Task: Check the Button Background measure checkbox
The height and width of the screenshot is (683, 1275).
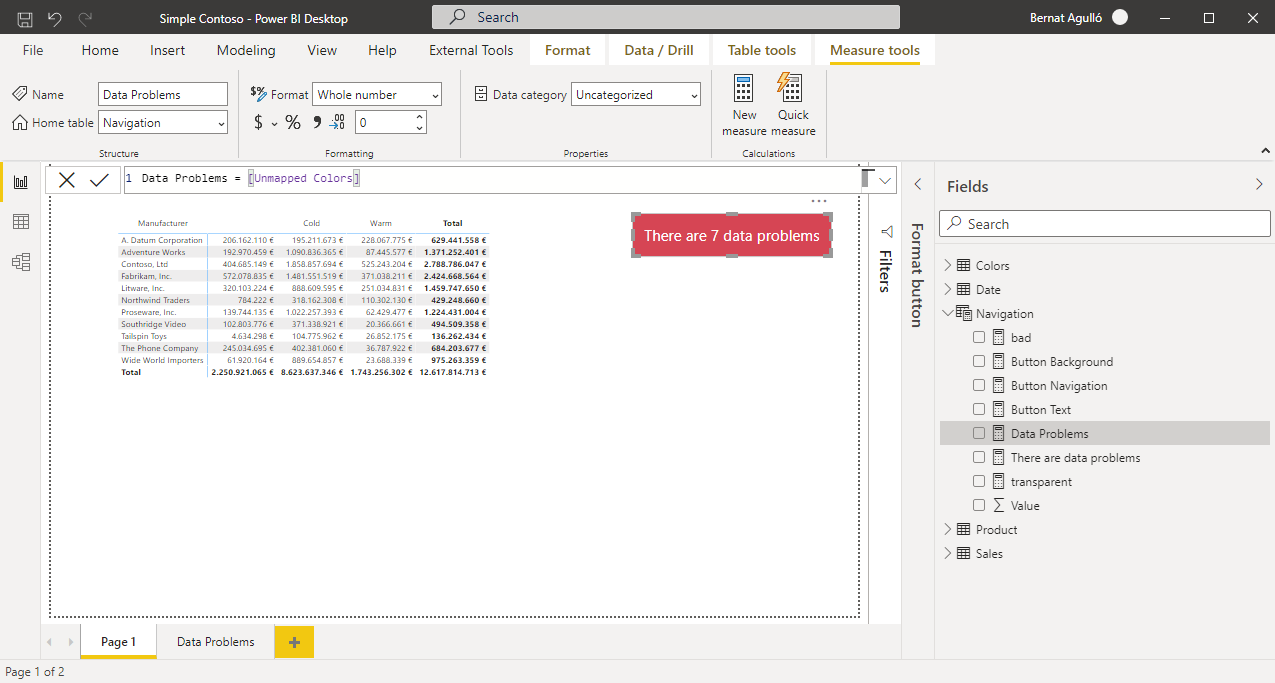Action: 979,362
